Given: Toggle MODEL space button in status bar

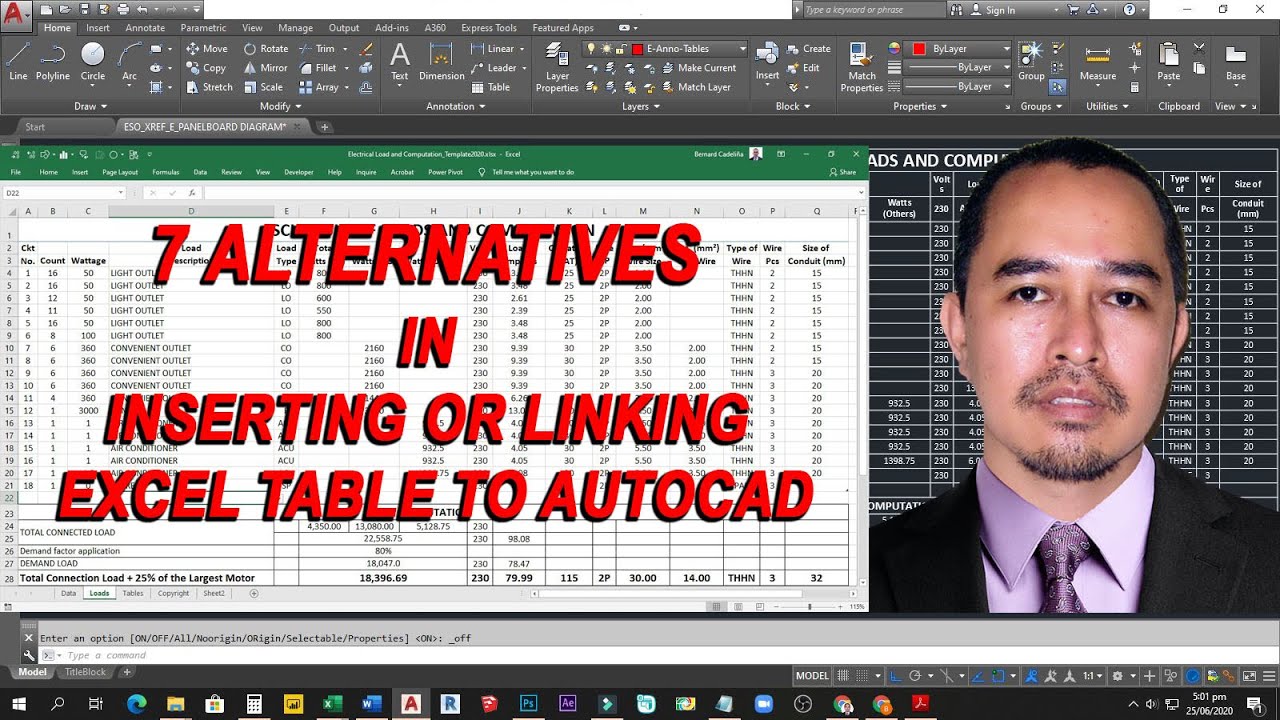Looking at the screenshot, I should point(812,676).
